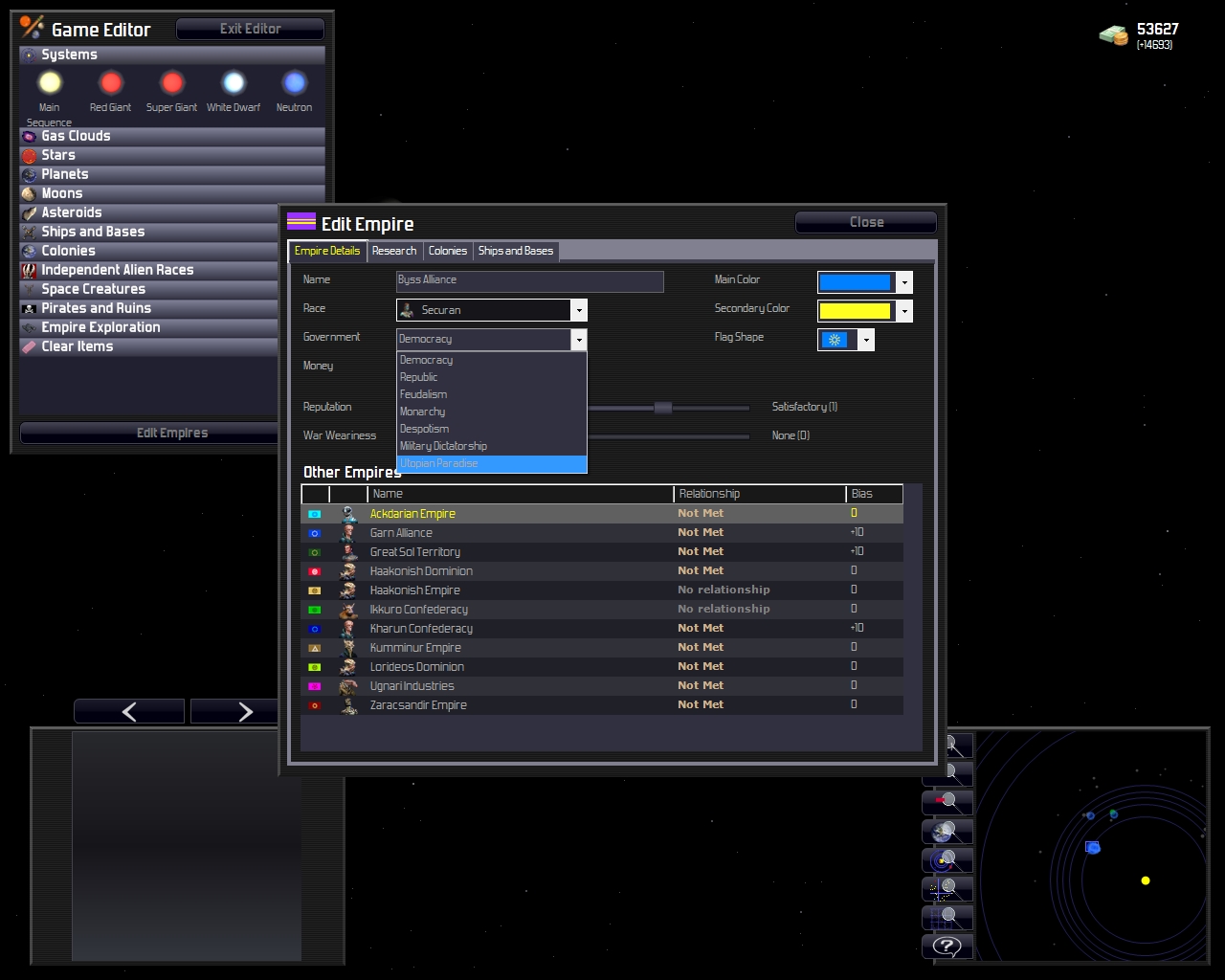Open help with the question mark icon
This screenshot has height=980, width=1225.
pyautogui.click(x=947, y=946)
